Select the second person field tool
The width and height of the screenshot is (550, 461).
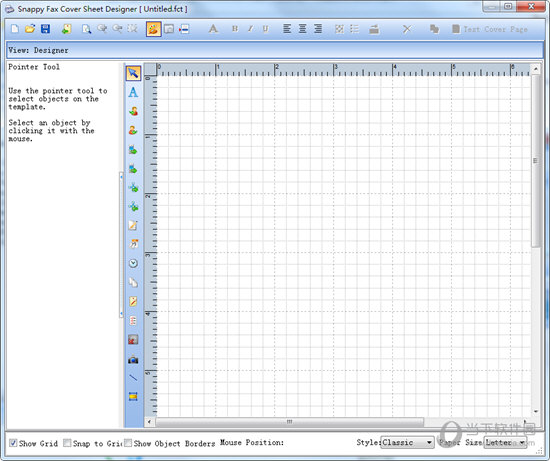[x=133, y=130]
